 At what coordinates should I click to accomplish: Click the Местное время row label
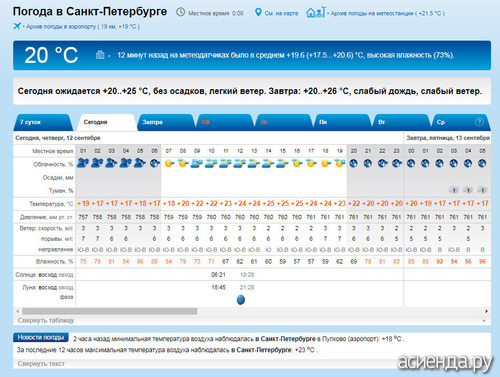tap(52, 151)
